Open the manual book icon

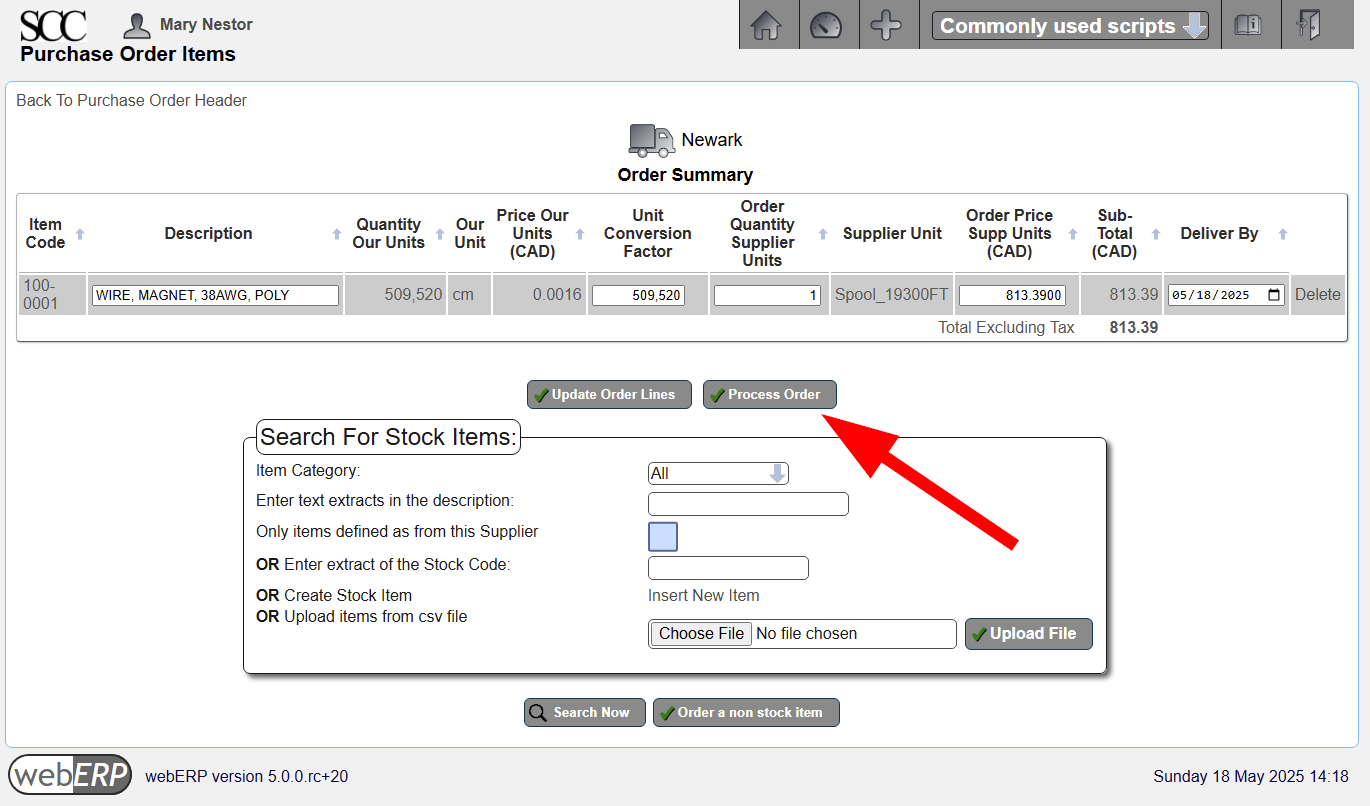pos(1247,25)
